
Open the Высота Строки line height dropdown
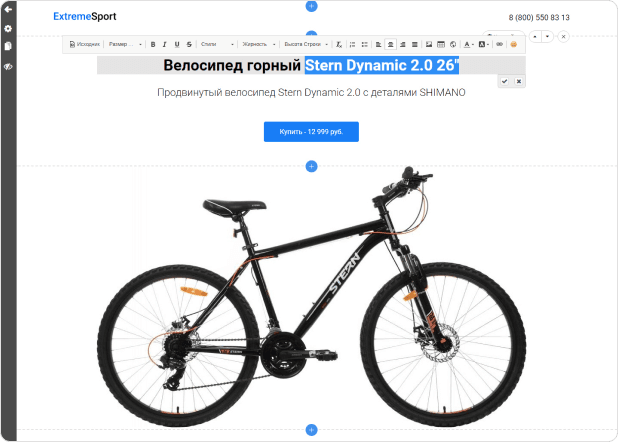click(x=306, y=44)
